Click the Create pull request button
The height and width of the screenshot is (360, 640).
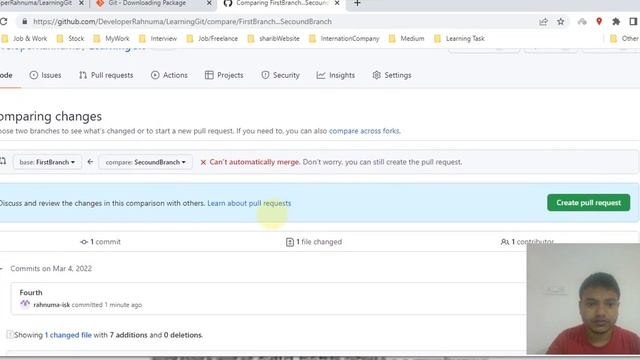click(588, 203)
